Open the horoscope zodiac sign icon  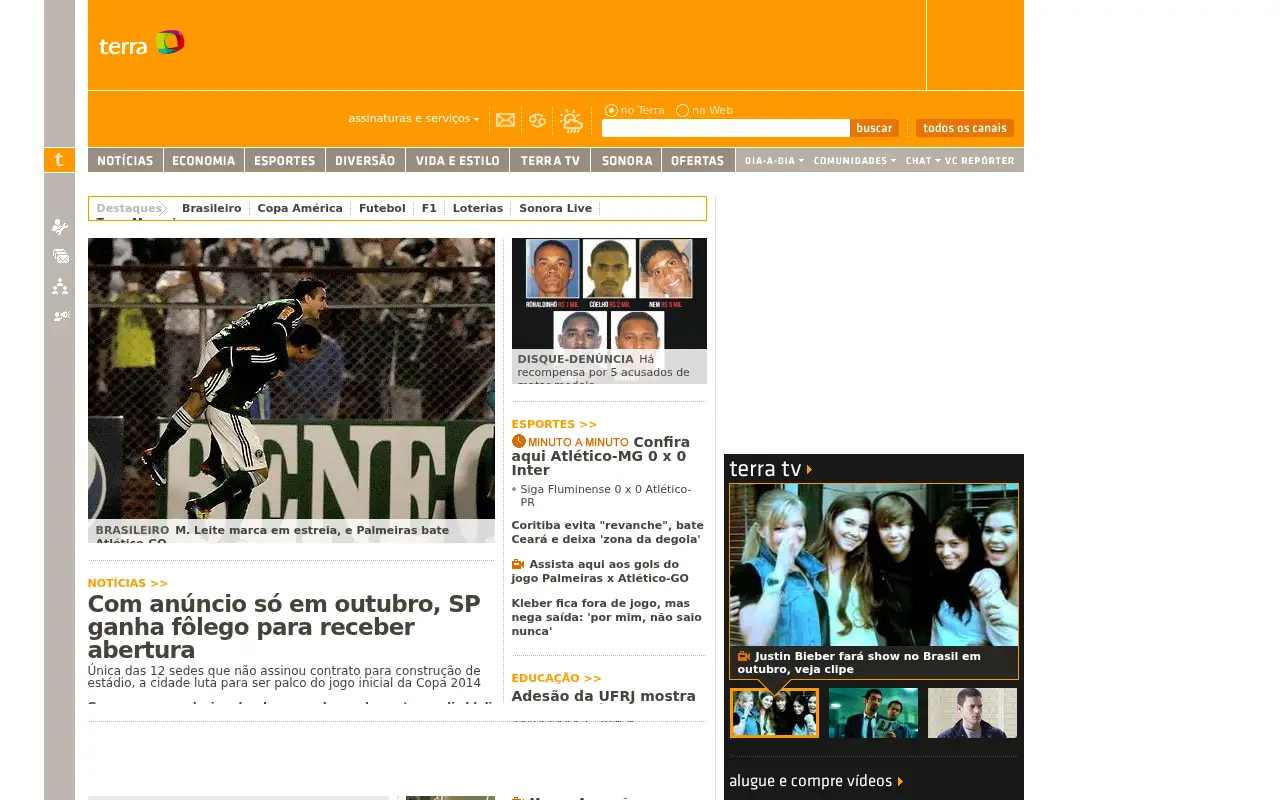coord(538,121)
